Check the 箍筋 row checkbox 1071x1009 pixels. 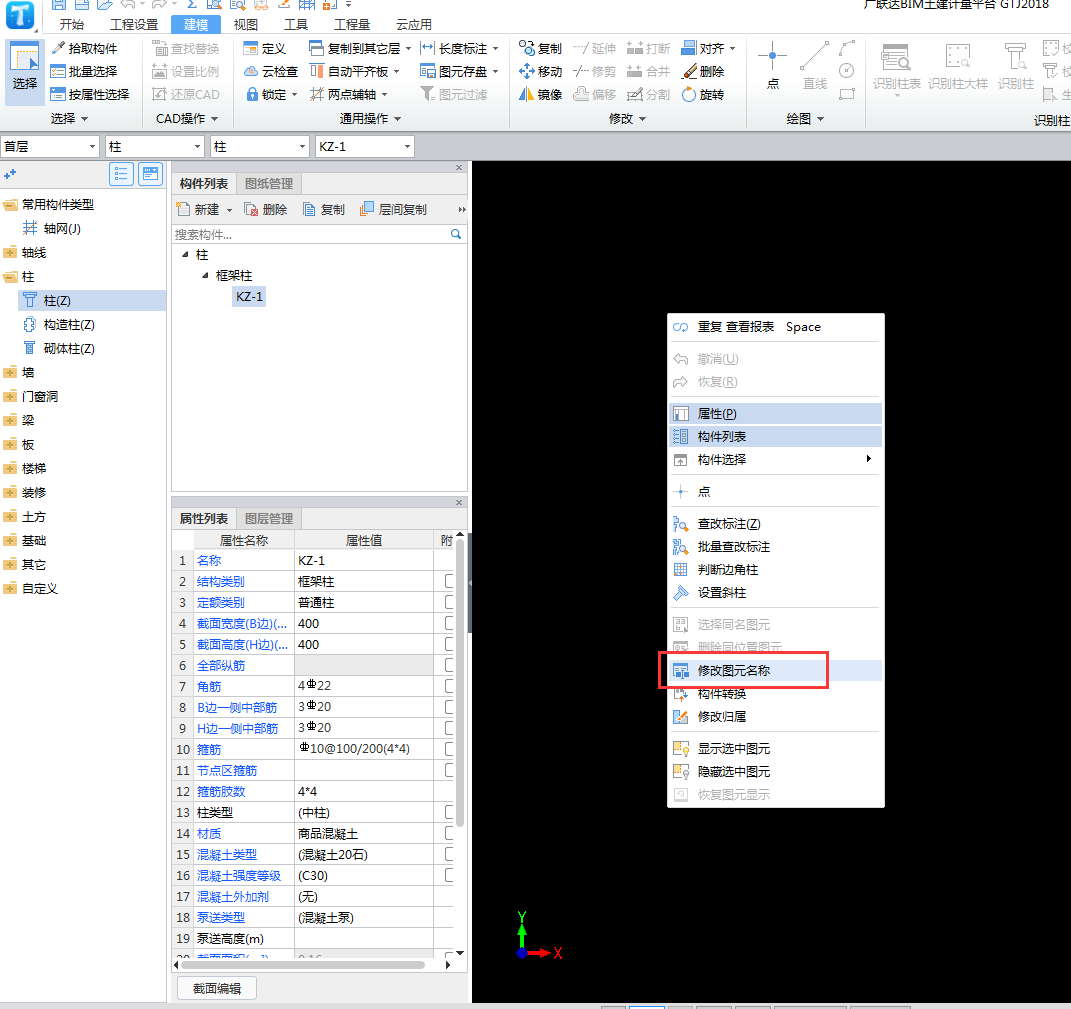[x=449, y=749]
